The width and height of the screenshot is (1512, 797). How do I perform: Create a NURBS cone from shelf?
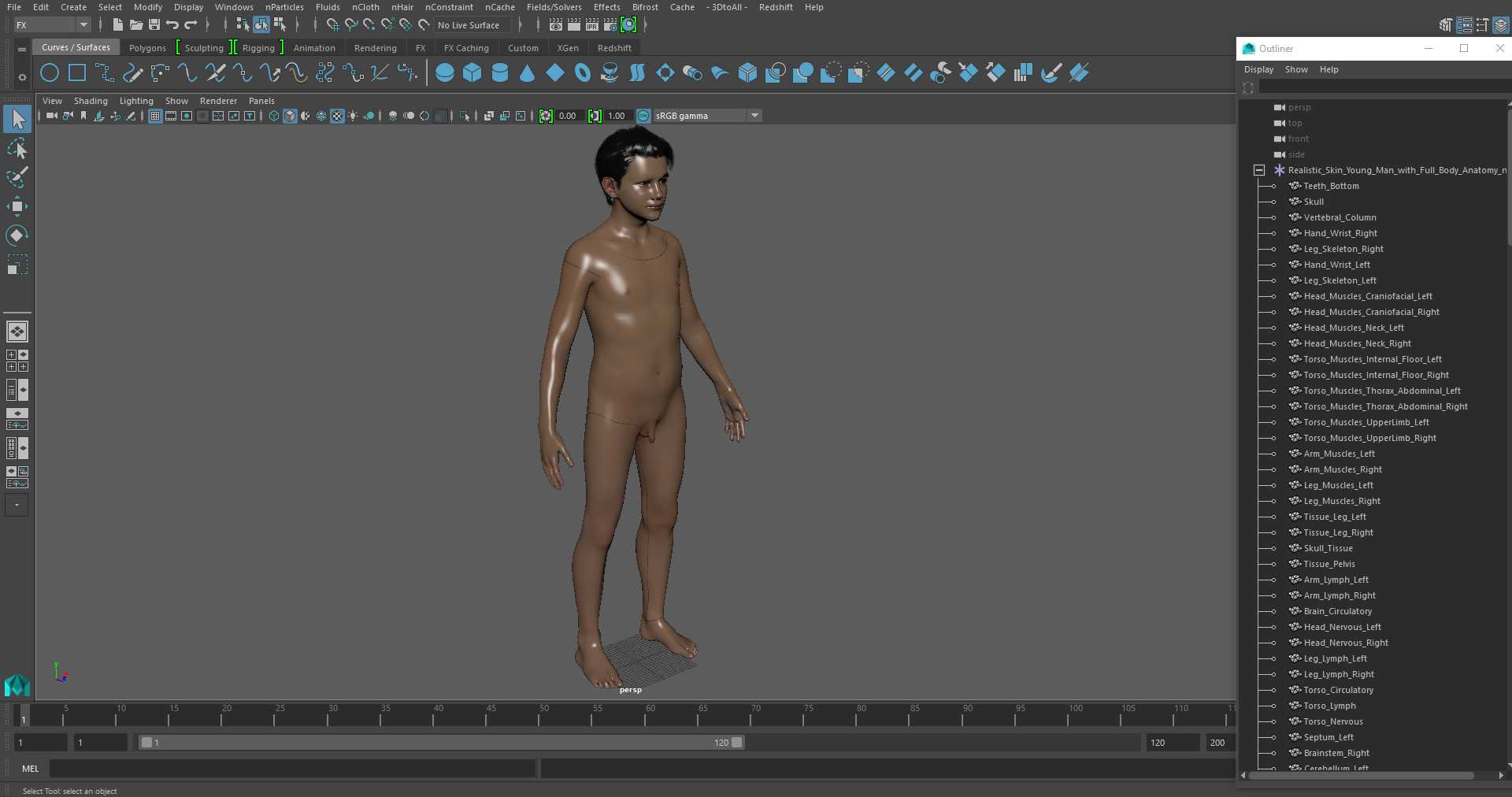(x=528, y=73)
